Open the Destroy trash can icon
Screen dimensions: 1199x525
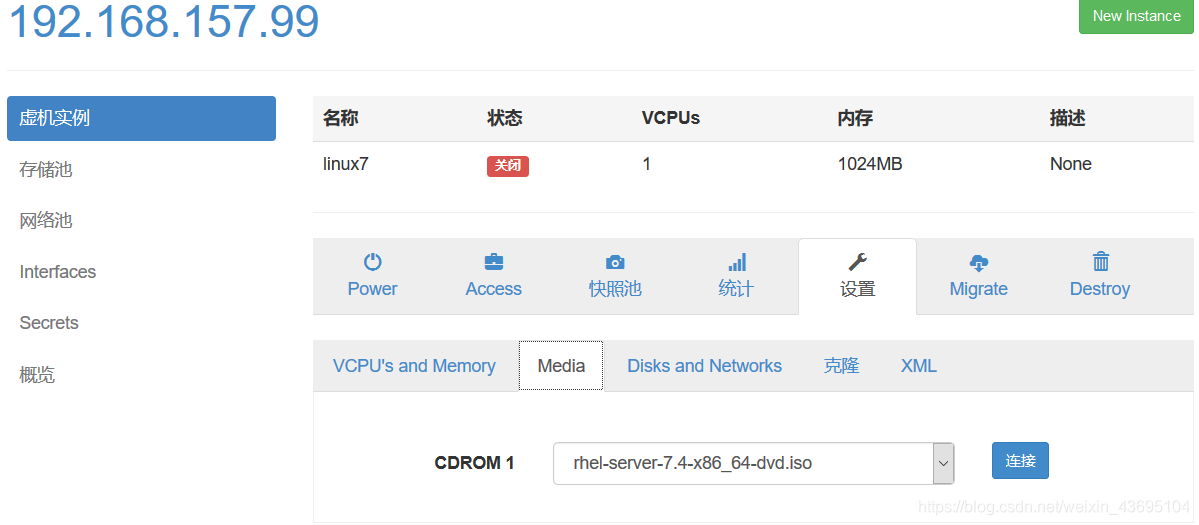click(1100, 262)
